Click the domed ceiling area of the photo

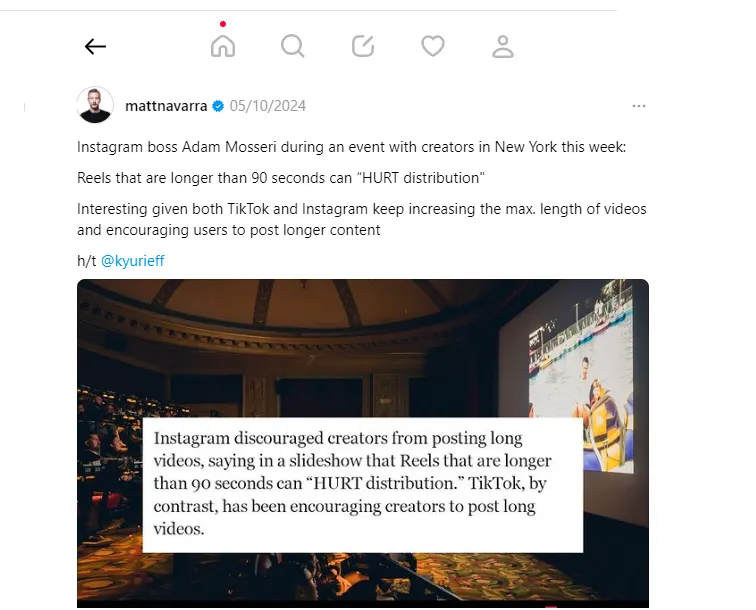pyautogui.click(x=309, y=304)
